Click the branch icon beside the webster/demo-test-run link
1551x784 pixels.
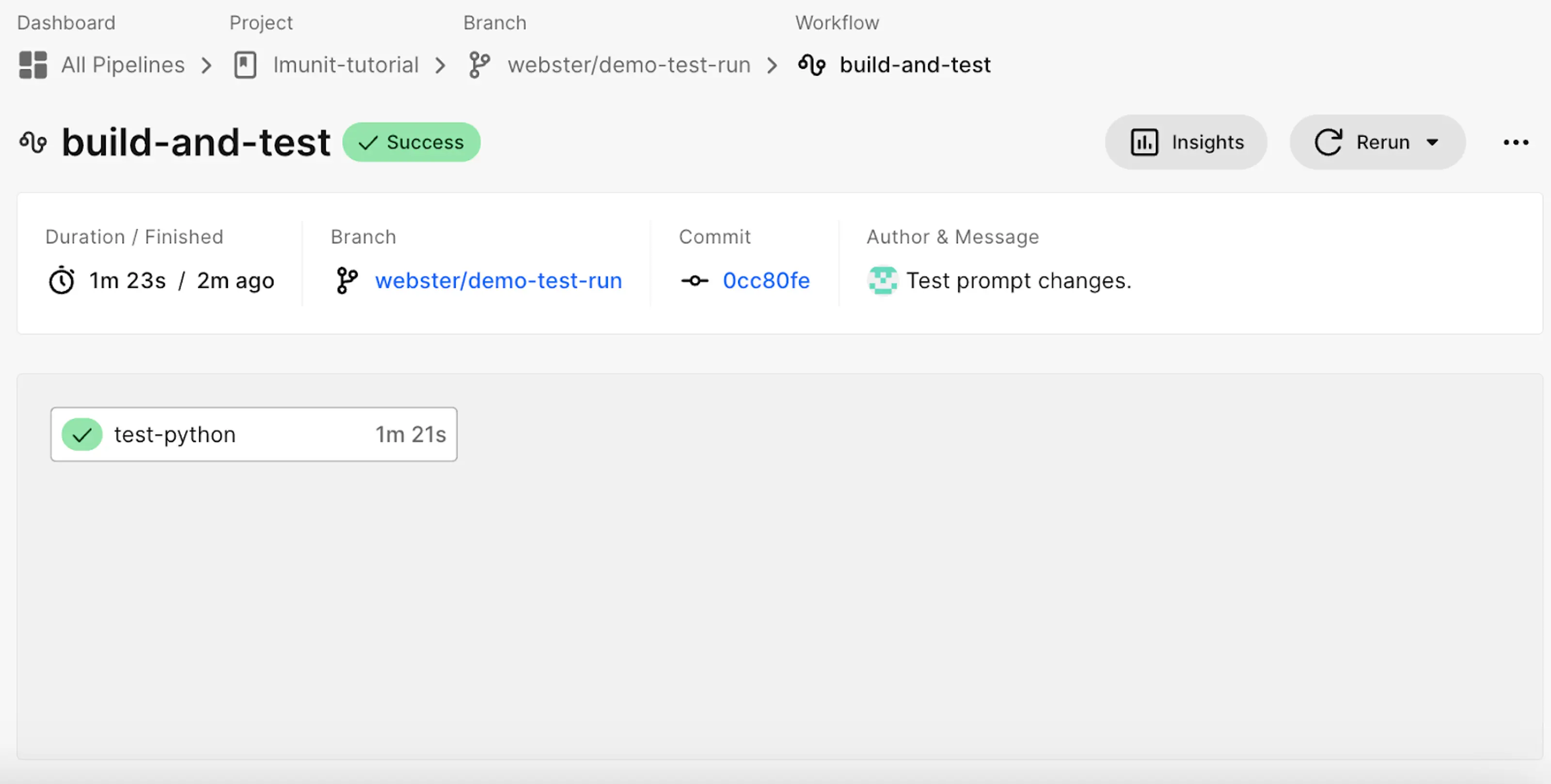pyautogui.click(x=347, y=281)
